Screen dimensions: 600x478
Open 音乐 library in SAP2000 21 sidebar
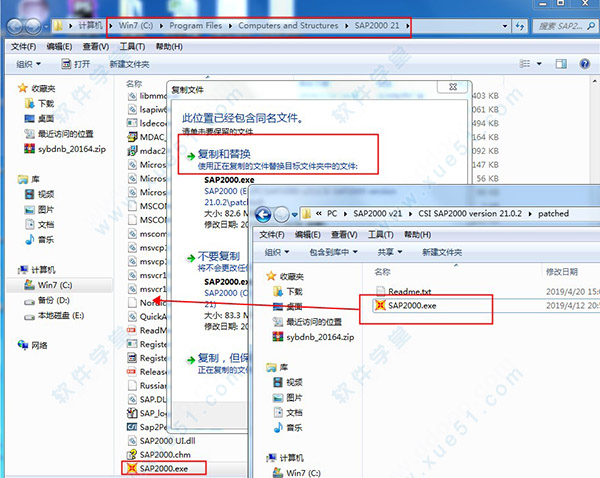(39, 240)
